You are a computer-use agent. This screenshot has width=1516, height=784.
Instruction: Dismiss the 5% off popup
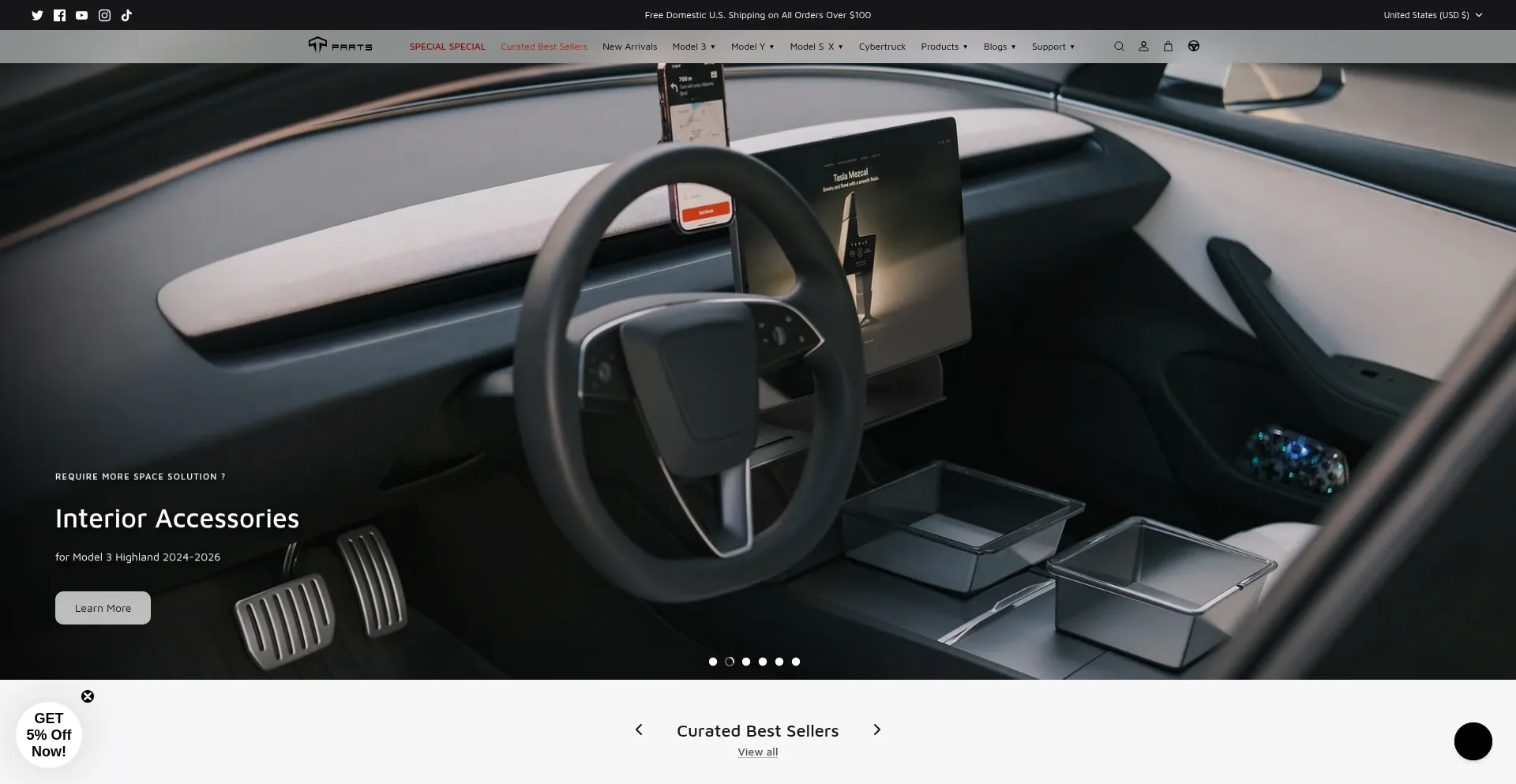point(88,696)
